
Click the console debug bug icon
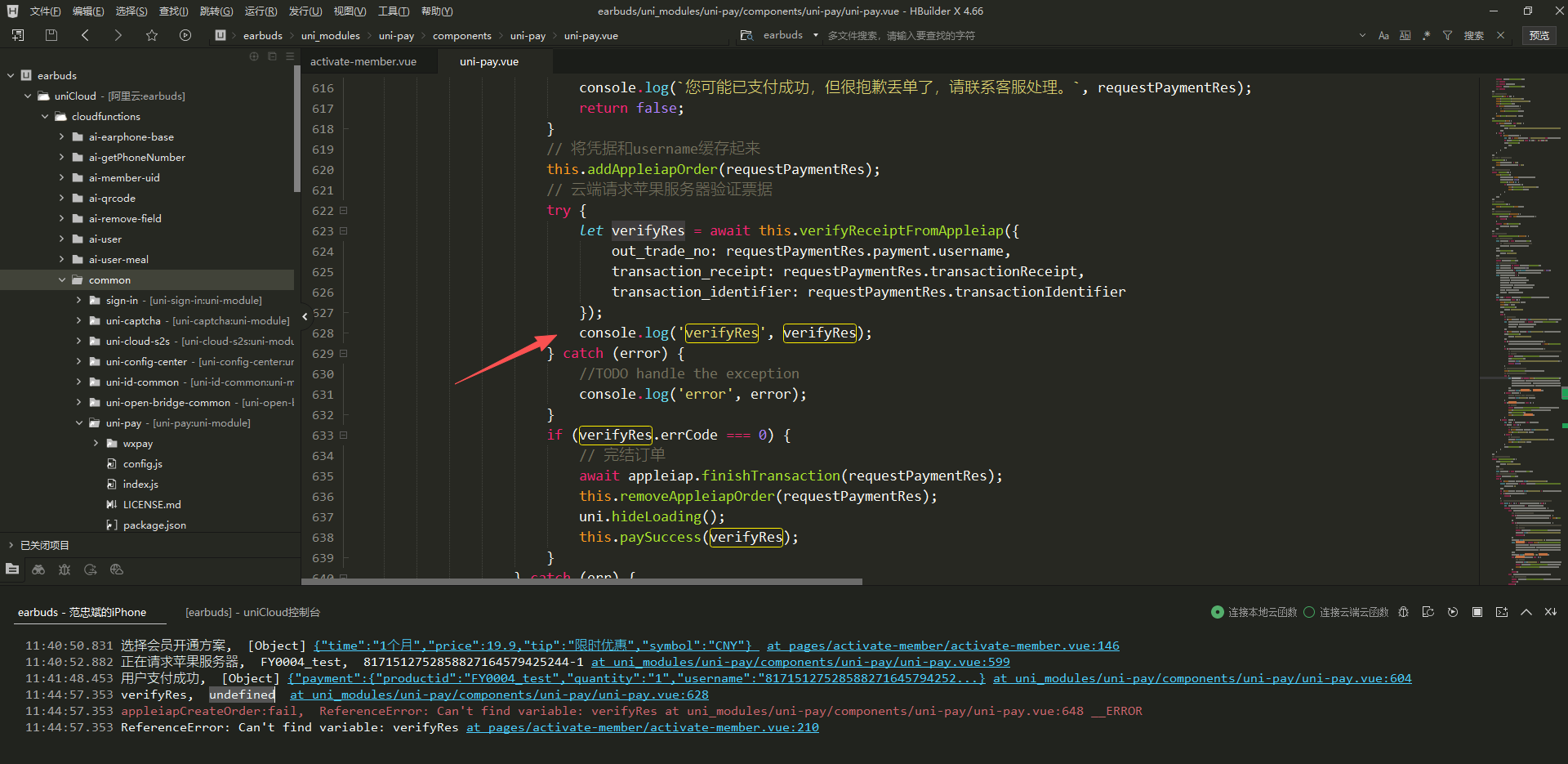coord(1403,612)
